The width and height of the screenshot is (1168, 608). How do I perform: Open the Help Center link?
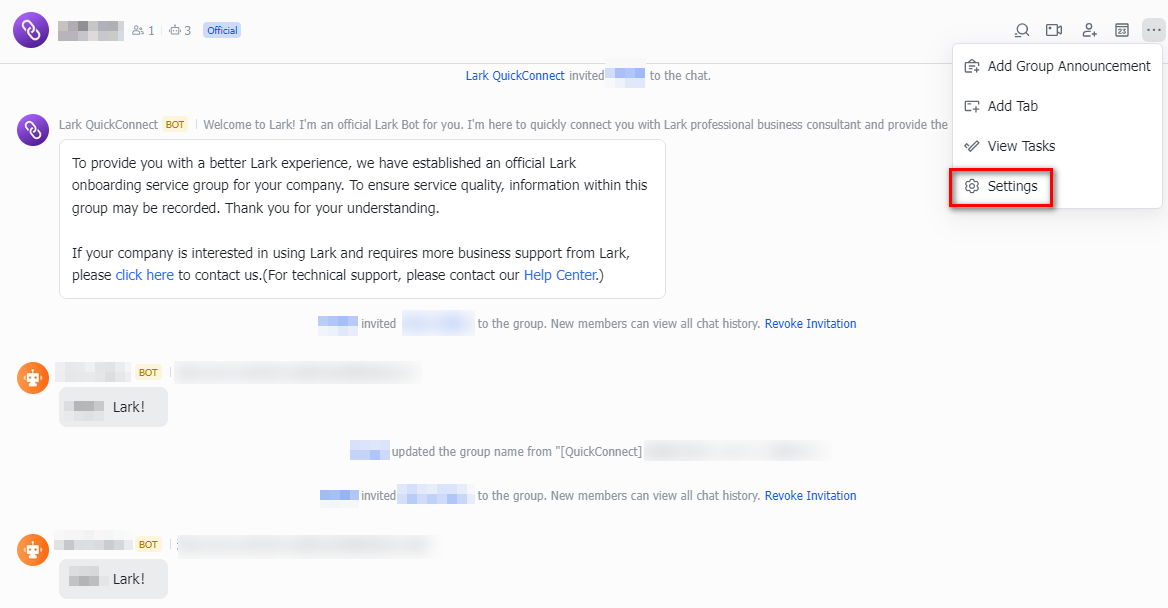pos(559,275)
